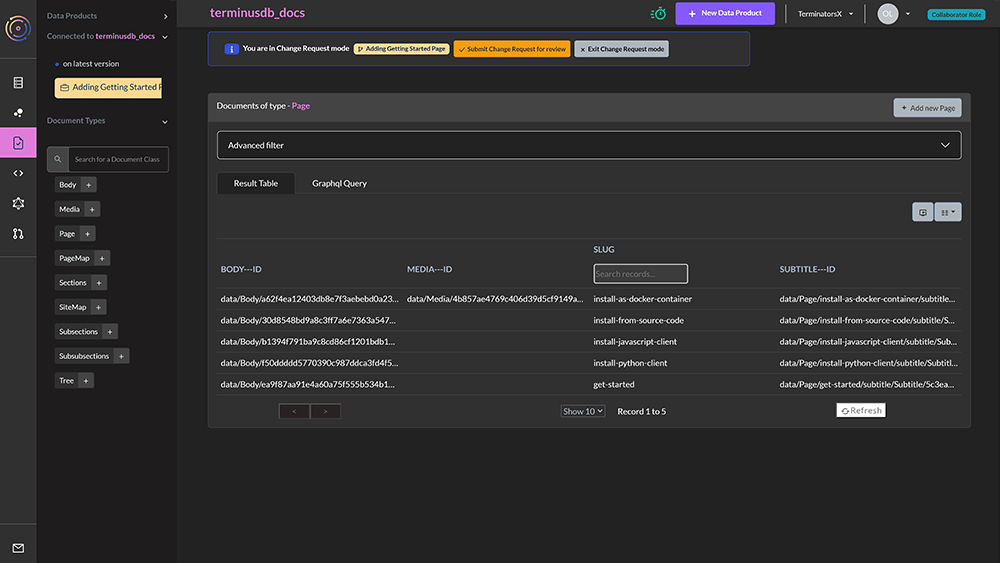This screenshot has height=563, width=1000.
Task: Select the Subsections document type
Action: tap(78, 332)
